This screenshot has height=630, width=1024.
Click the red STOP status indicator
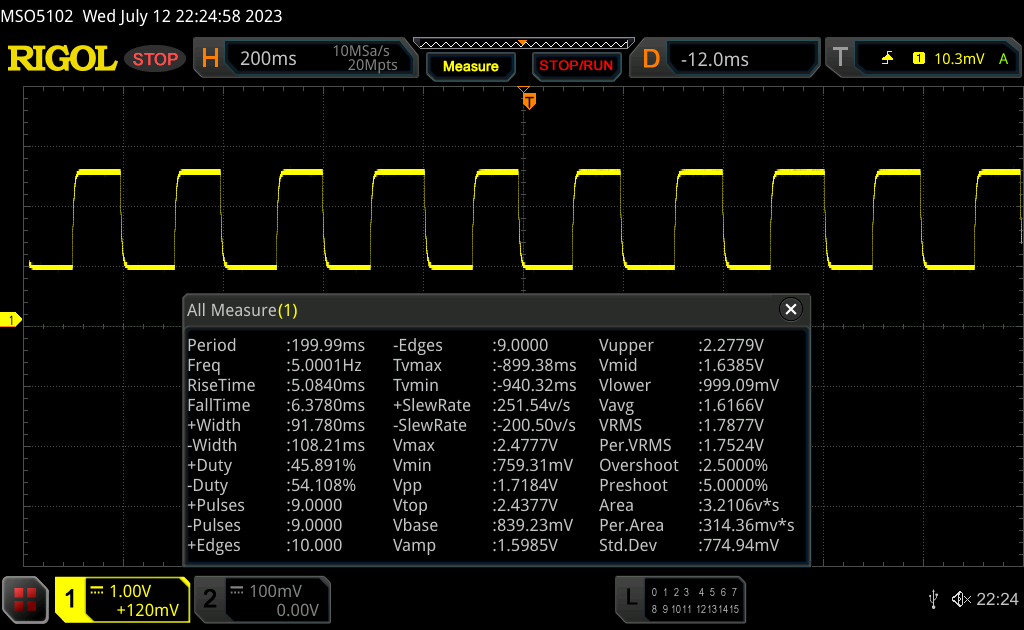click(x=155, y=59)
